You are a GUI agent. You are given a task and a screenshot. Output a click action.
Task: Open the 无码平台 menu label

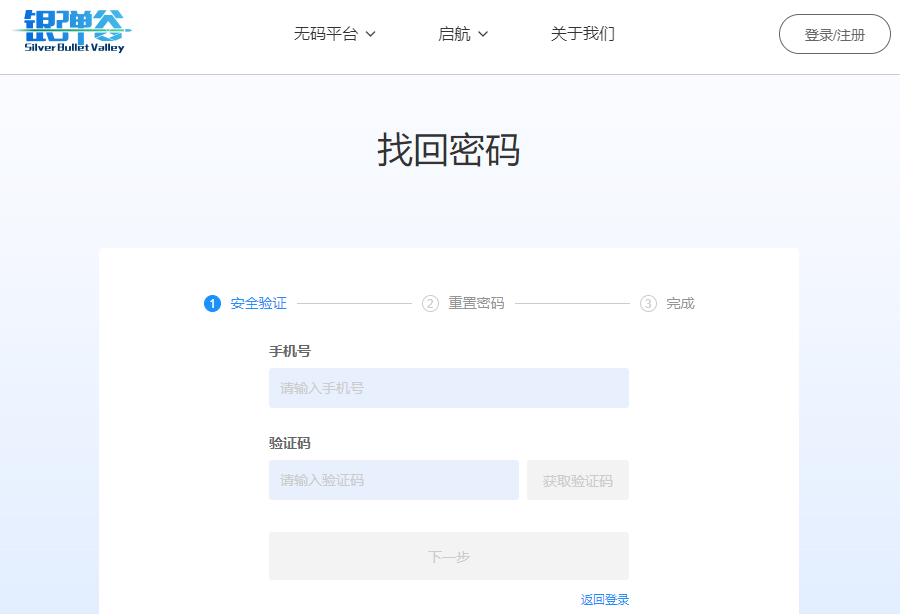pyautogui.click(x=325, y=34)
